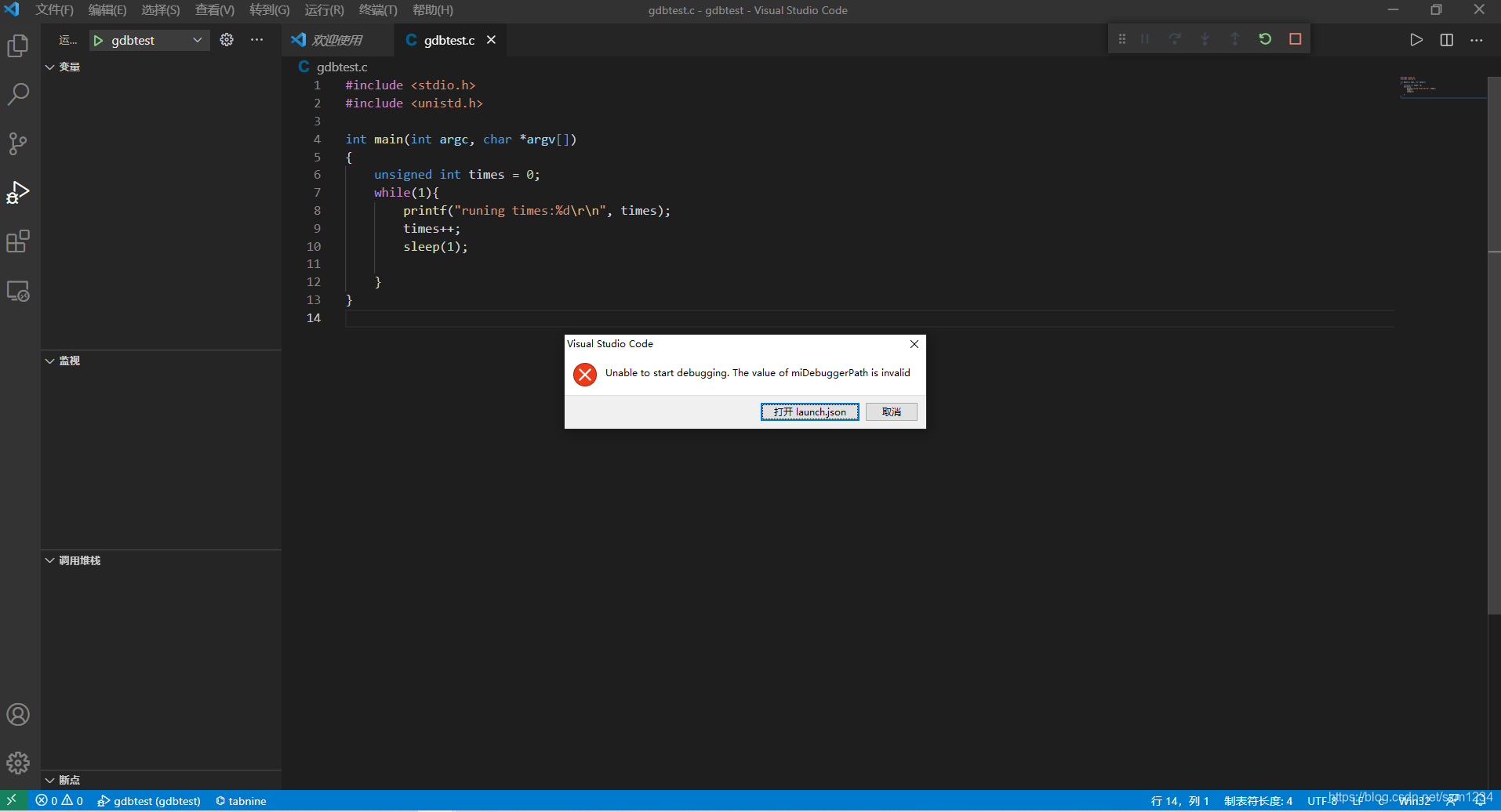
Task: Stop the debug session
Action: [x=1296, y=39]
